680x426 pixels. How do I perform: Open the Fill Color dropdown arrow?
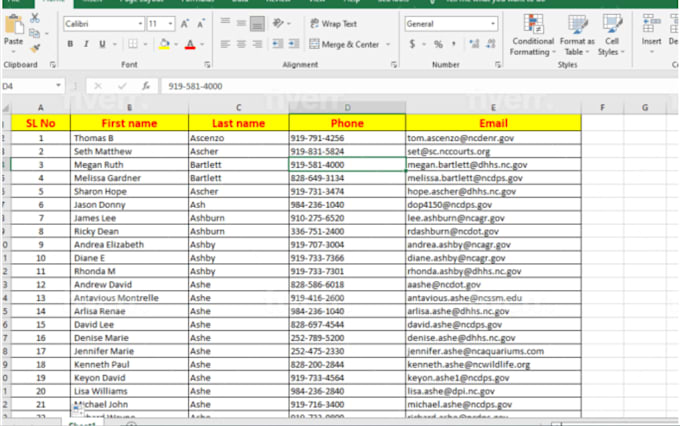point(176,44)
